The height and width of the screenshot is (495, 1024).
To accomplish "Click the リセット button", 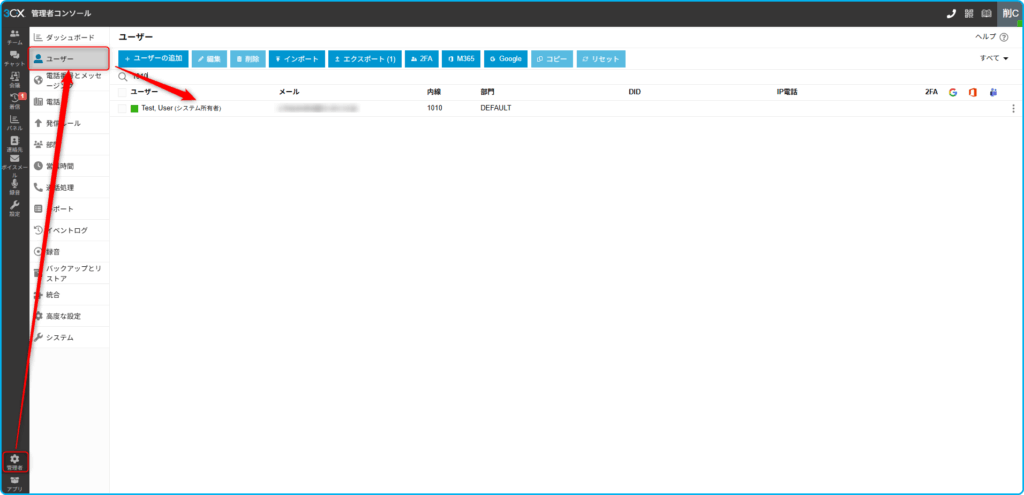I will coord(601,59).
